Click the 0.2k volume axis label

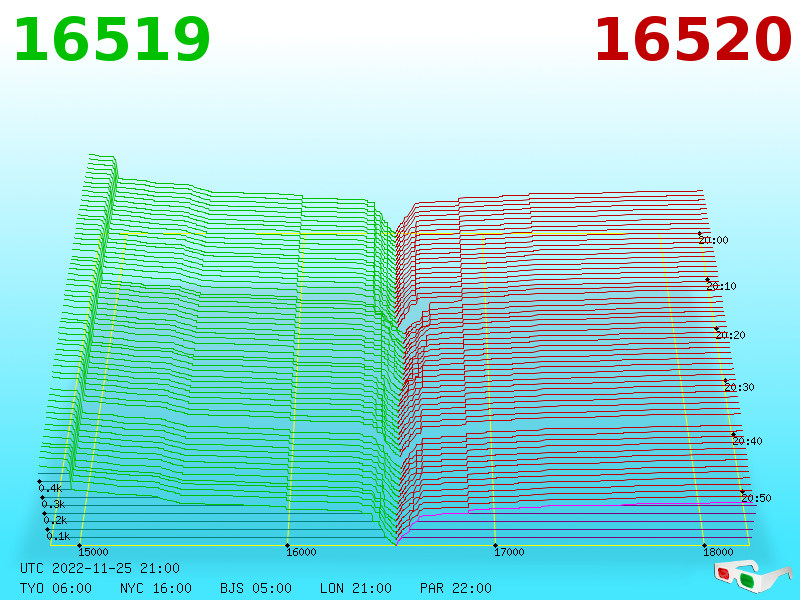tap(55, 520)
